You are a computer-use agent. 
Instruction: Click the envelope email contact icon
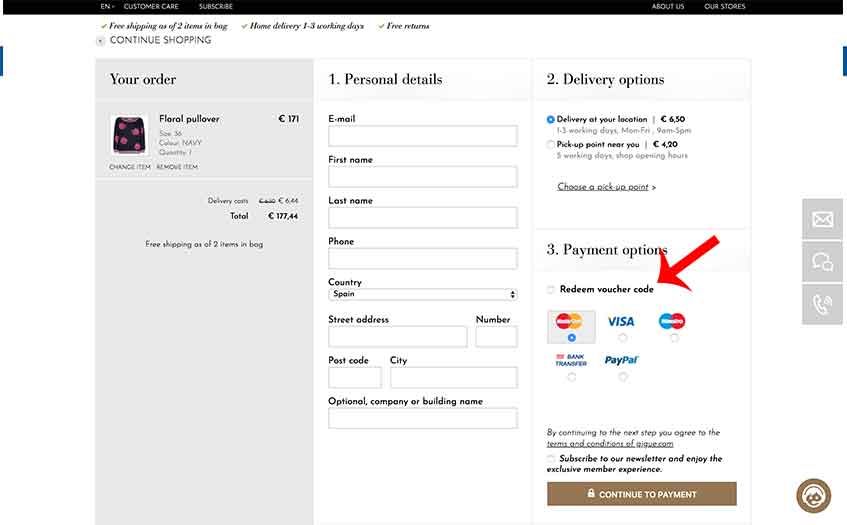tap(823, 219)
